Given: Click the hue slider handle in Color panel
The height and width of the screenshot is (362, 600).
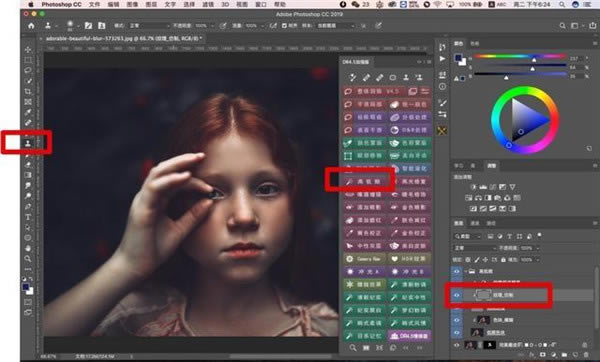Looking at the screenshot, I should click(534, 59).
